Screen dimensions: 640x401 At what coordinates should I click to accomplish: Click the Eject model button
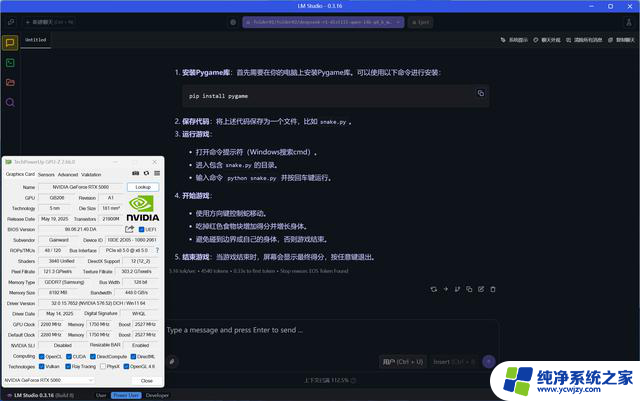click(x=420, y=22)
